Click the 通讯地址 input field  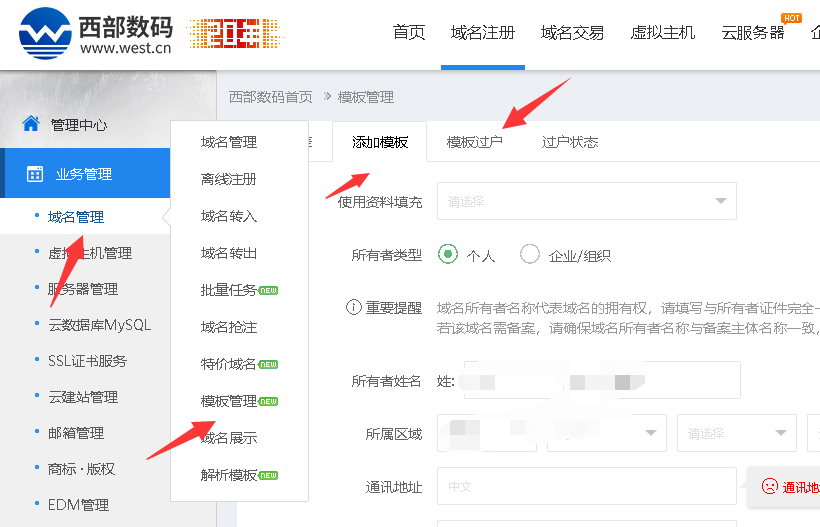click(x=586, y=487)
